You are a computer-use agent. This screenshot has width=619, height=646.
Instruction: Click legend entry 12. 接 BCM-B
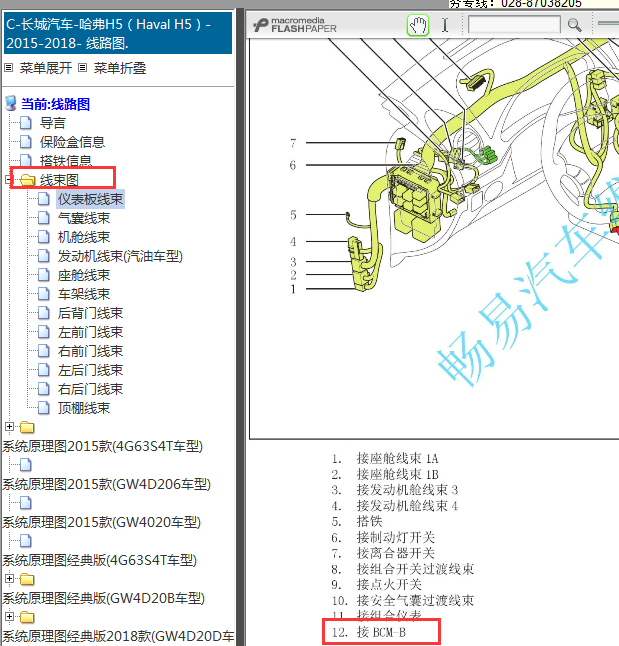click(x=369, y=632)
